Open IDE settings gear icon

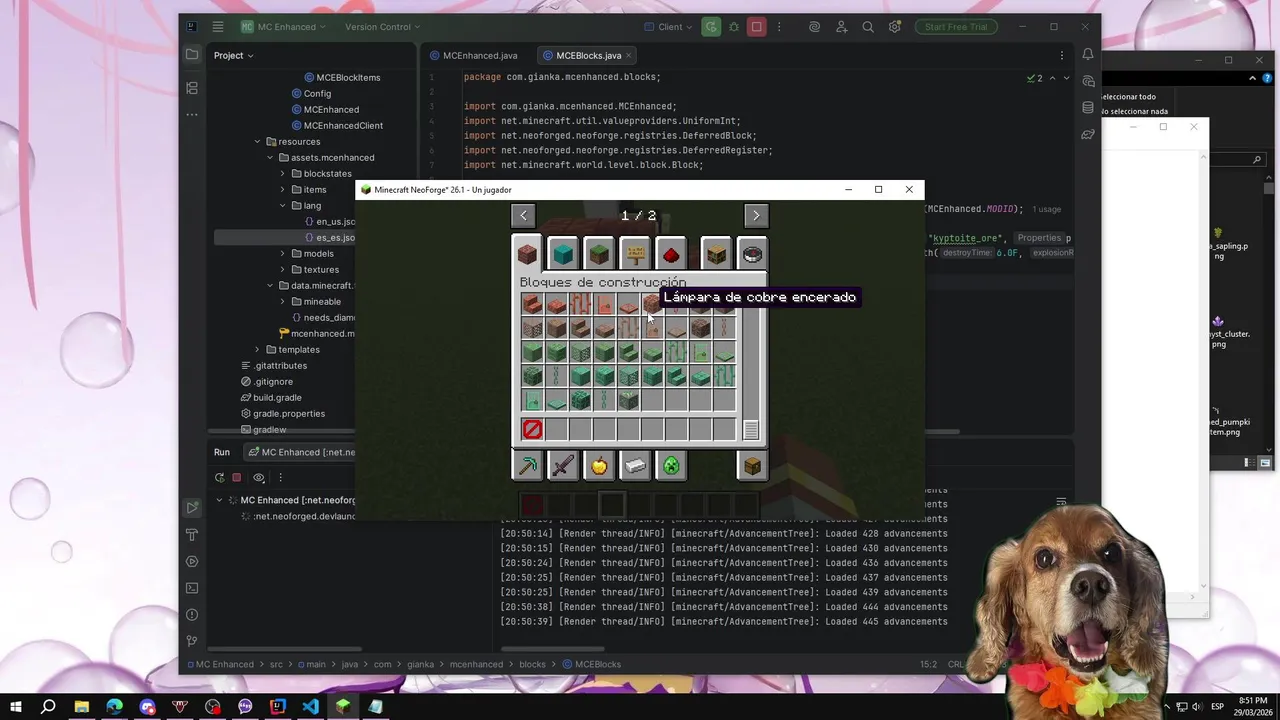895,27
